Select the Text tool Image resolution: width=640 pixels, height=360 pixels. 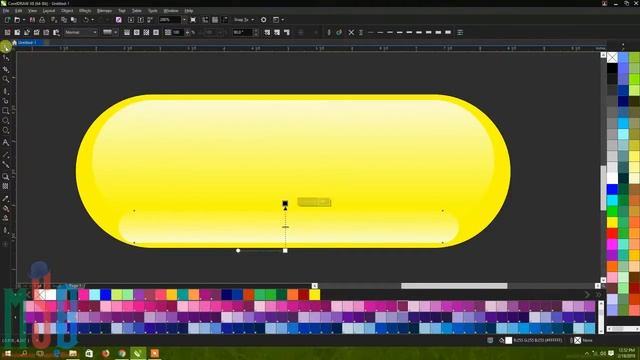click(x=6, y=143)
